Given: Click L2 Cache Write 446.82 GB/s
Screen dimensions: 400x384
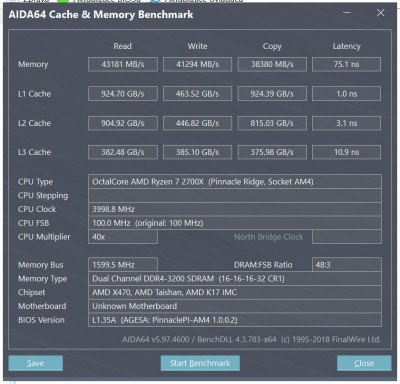Looking at the screenshot, I should pyautogui.click(x=197, y=123).
